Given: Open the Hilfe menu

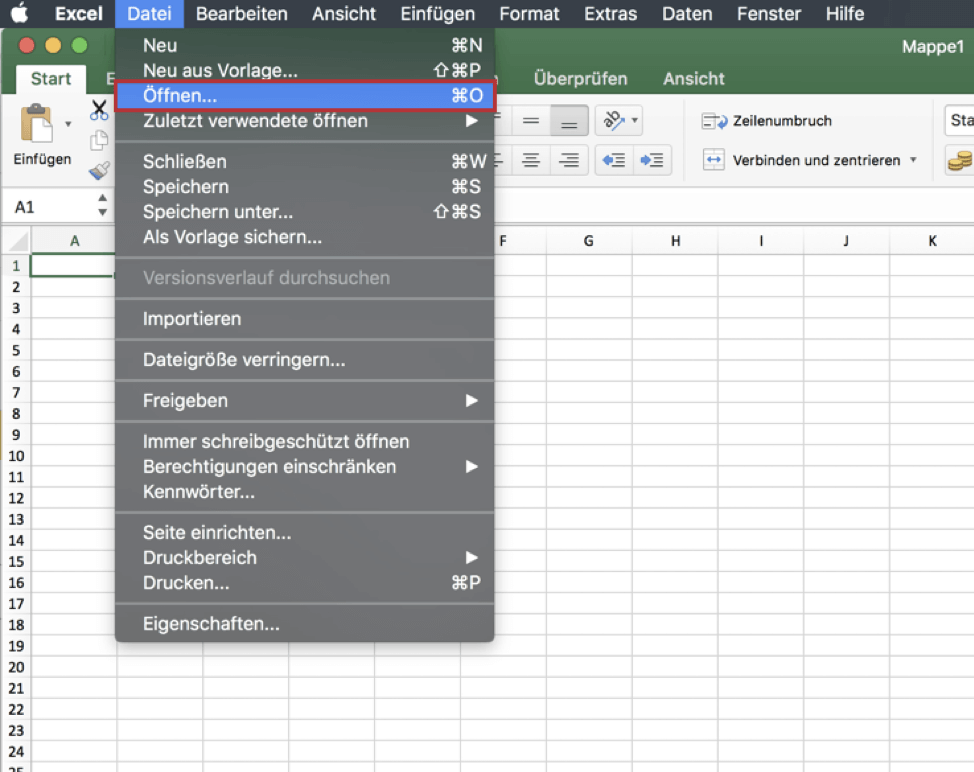Looking at the screenshot, I should [x=845, y=14].
